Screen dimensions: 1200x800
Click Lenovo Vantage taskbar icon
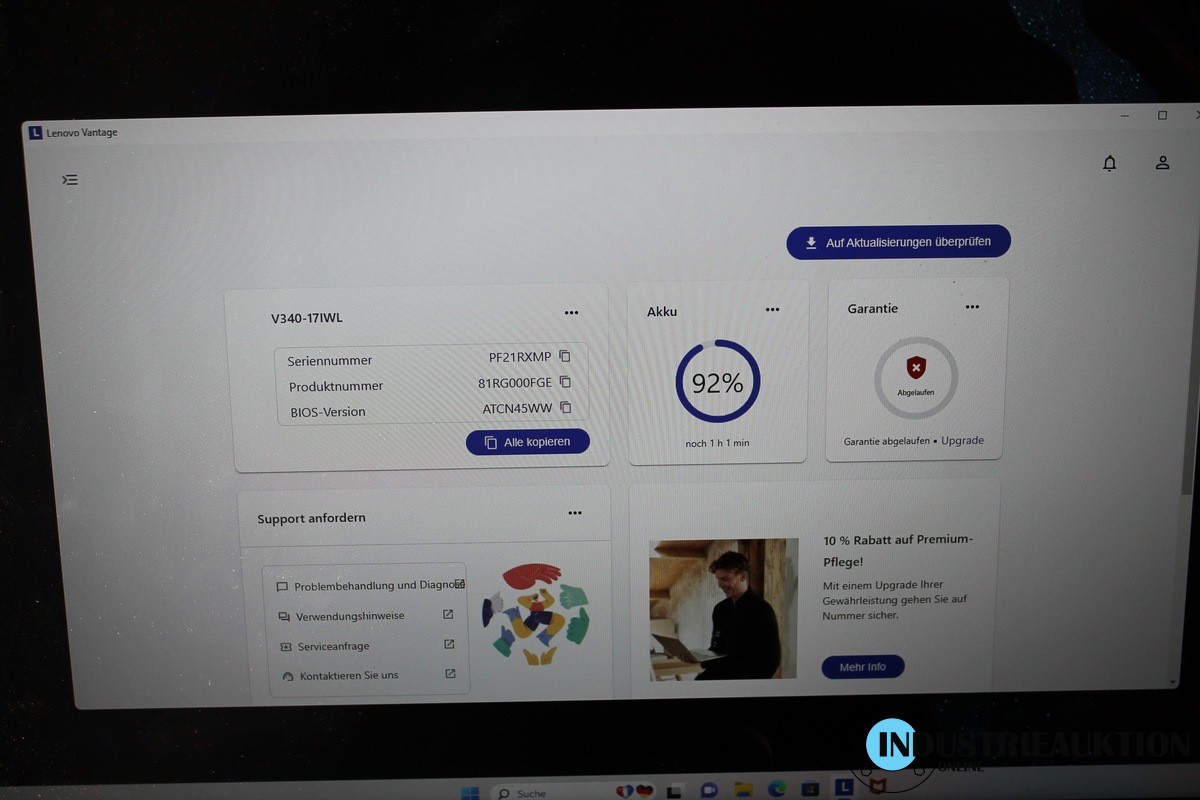click(x=844, y=787)
